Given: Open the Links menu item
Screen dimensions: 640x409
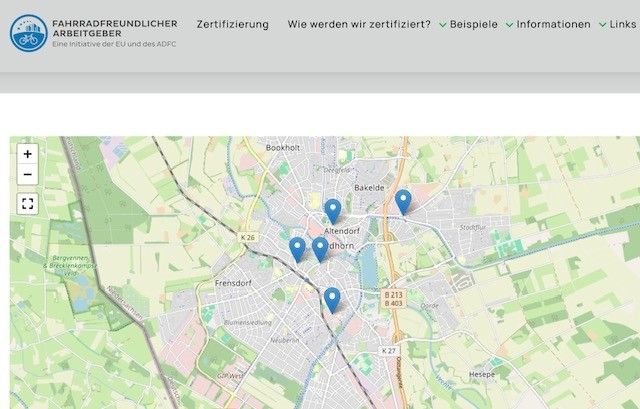Looking at the screenshot, I should pyautogui.click(x=622, y=25).
